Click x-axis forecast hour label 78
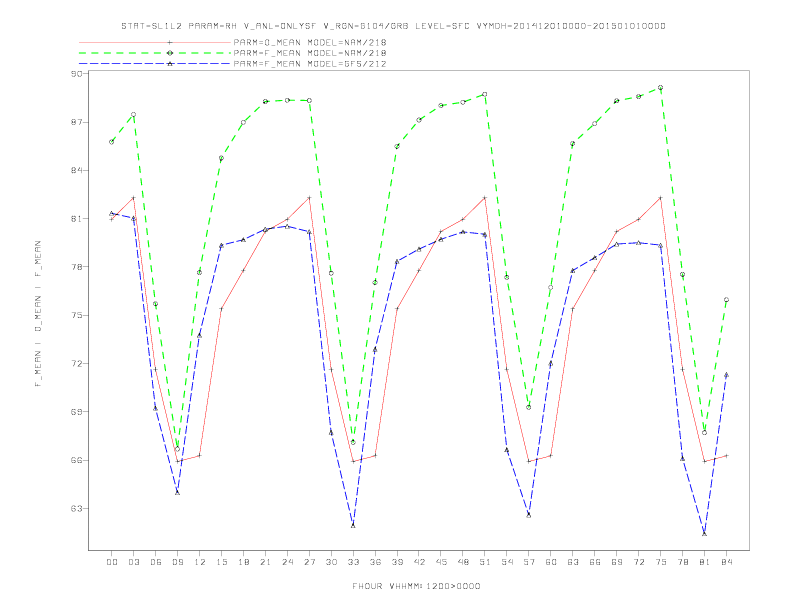 click(x=682, y=562)
